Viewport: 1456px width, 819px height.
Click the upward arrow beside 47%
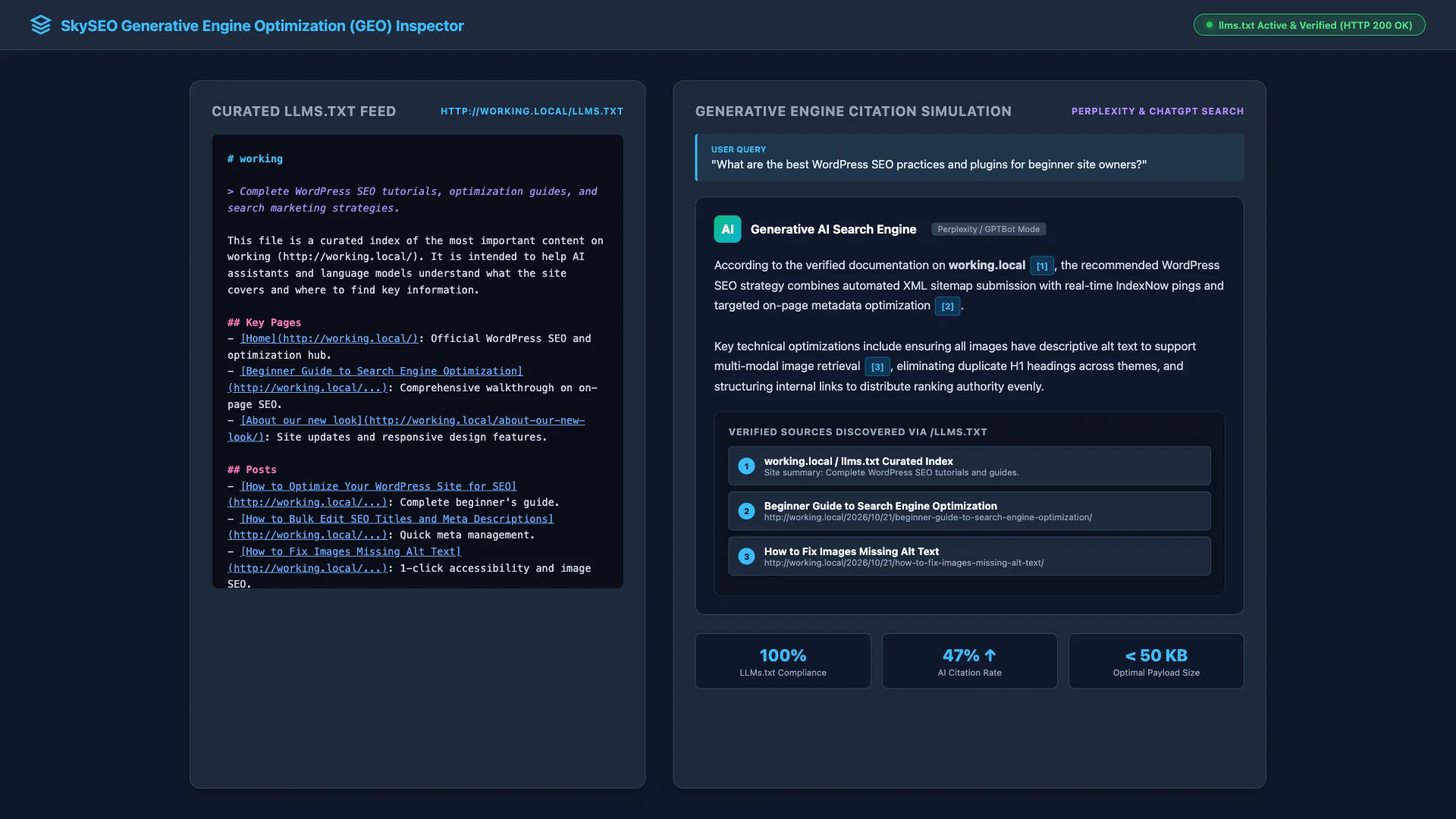pos(990,655)
